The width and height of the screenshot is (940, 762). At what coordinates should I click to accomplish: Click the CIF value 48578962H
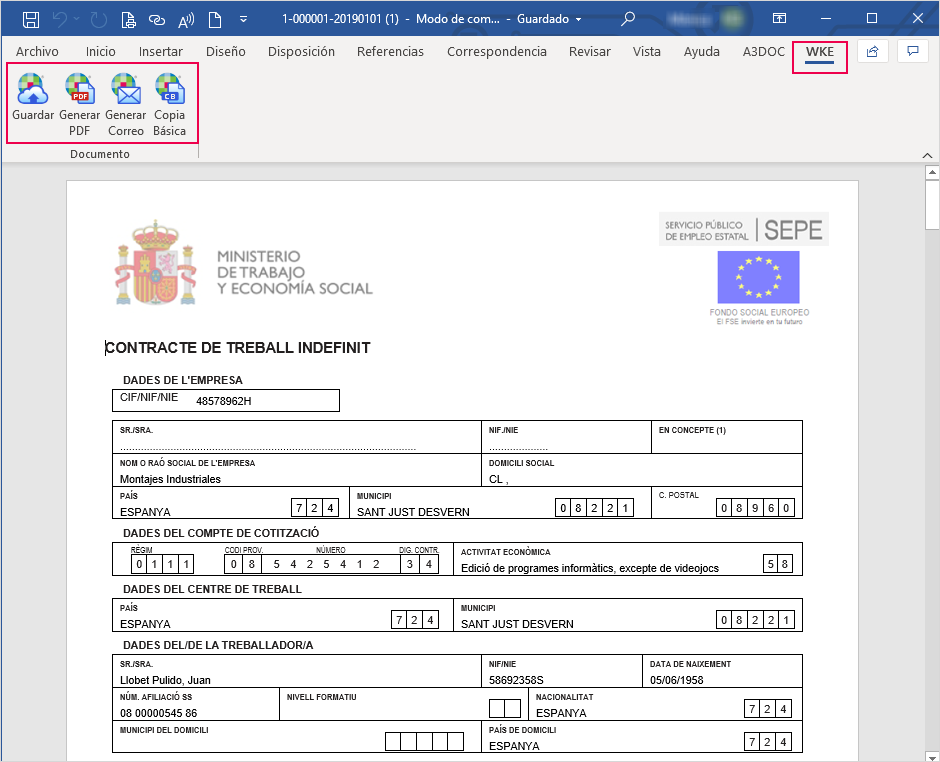(224, 401)
